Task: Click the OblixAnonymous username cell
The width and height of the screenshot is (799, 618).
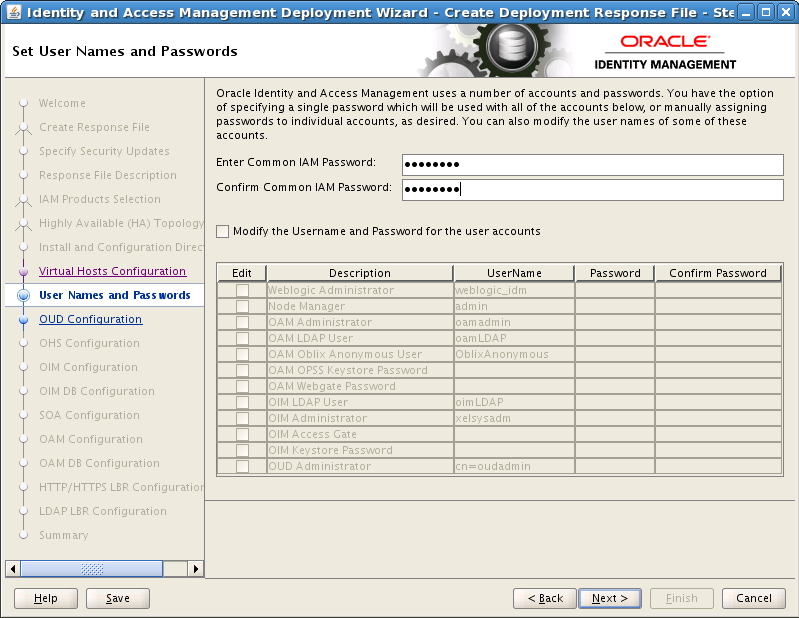Action: [x=514, y=354]
